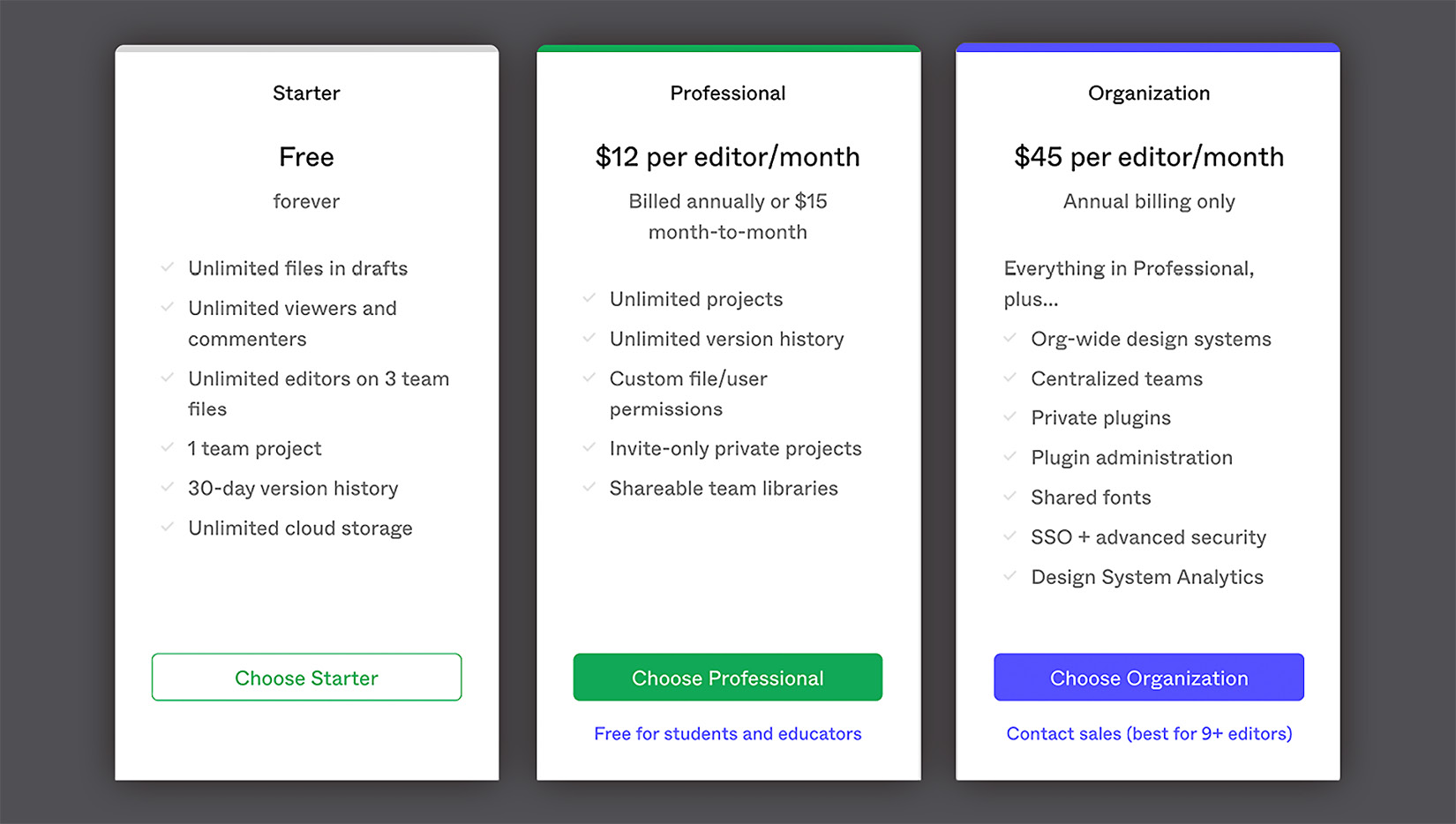Image resolution: width=1456 pixels, height=824 pixels.
Task: Click checkmark beside 30-day version history
Action: click(167, 487)
